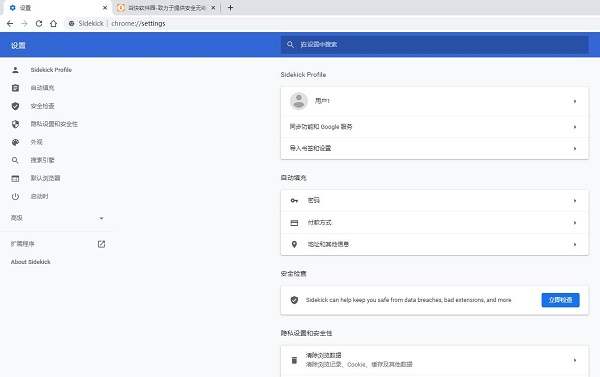Screen dimensions: 600x377
Task: Open 扩展程序 external link icon
Action: point(101,244)
